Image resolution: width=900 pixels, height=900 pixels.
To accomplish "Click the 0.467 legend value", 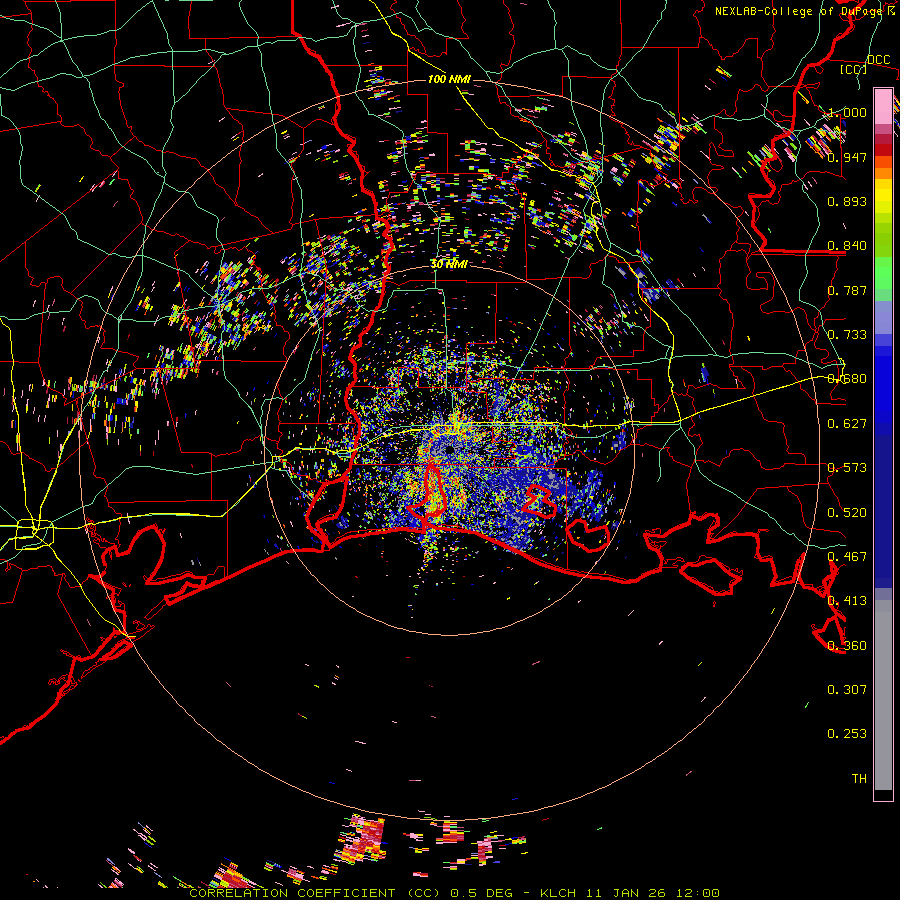I will pos(847,557).
